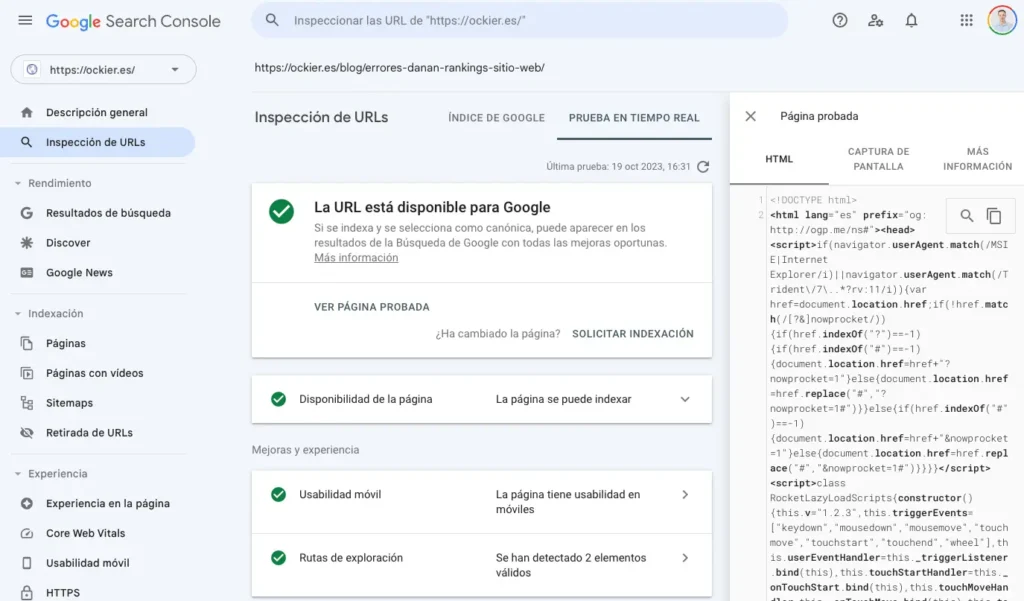Collapse the Rendimiento section

coord(18,184)
